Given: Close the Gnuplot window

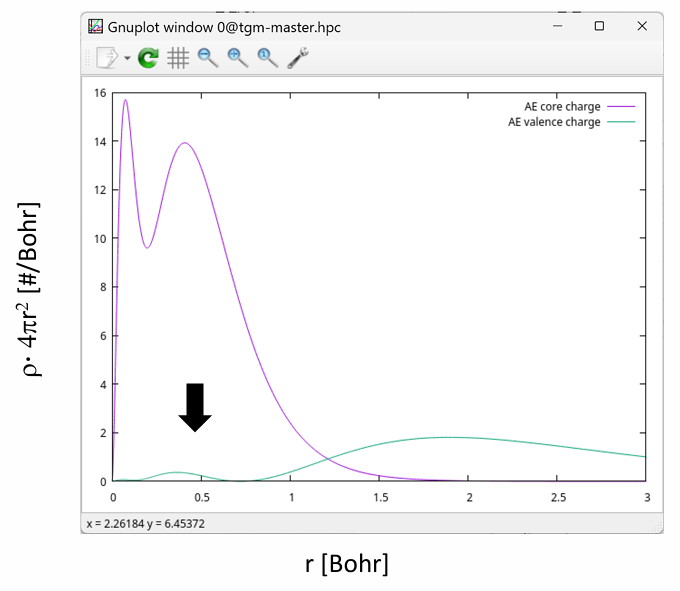Looking at the screenshot, I should pyautogui.click(x=641, y=27).
